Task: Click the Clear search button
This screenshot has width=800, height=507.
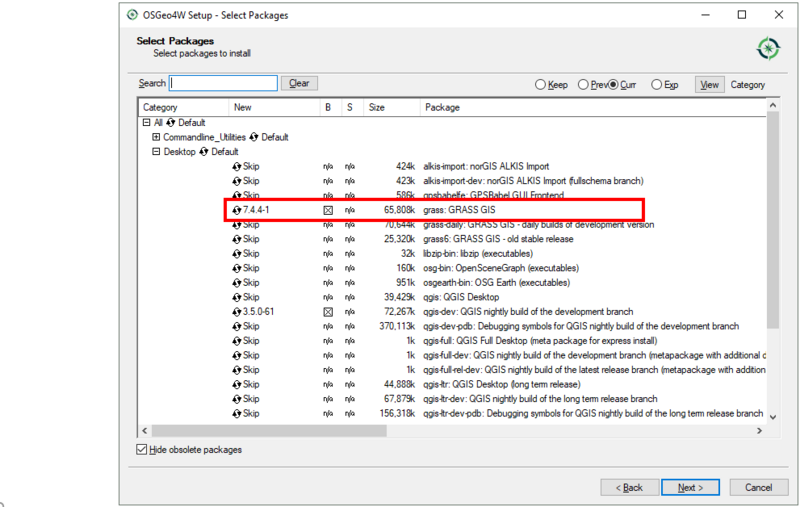Action: coord(299,84)
